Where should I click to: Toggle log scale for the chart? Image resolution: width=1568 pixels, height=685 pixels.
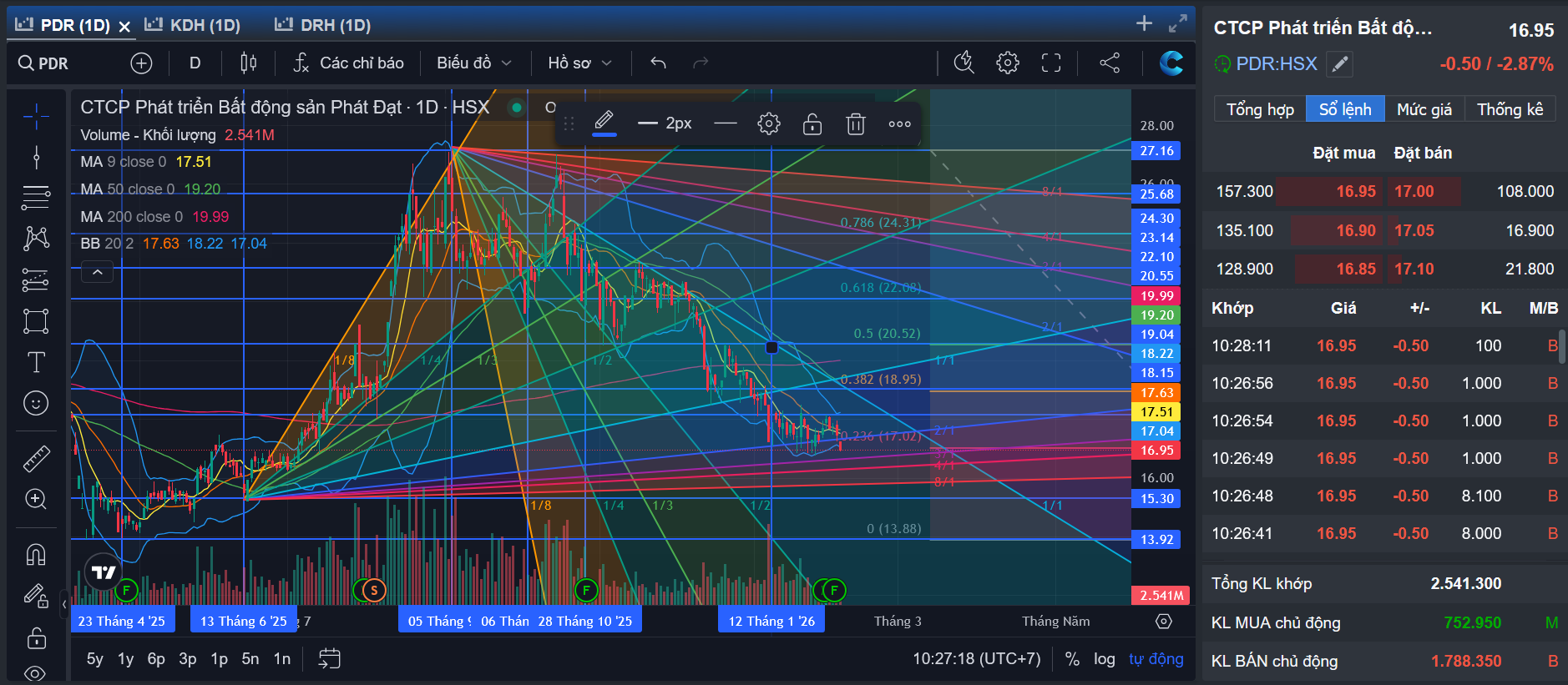point(1105,659)
